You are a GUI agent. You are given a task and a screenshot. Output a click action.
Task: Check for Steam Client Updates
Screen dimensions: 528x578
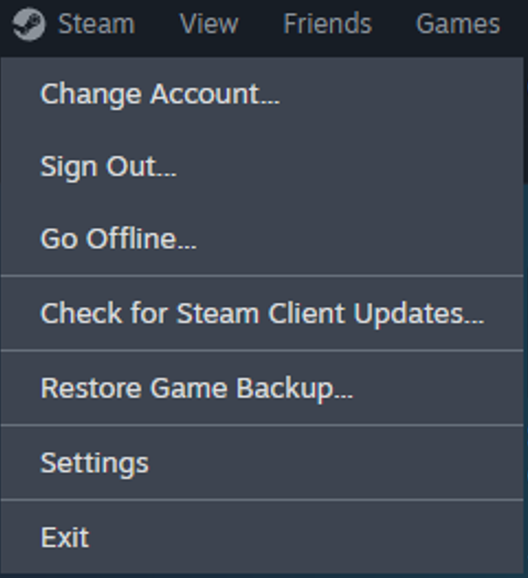(262, 313)
